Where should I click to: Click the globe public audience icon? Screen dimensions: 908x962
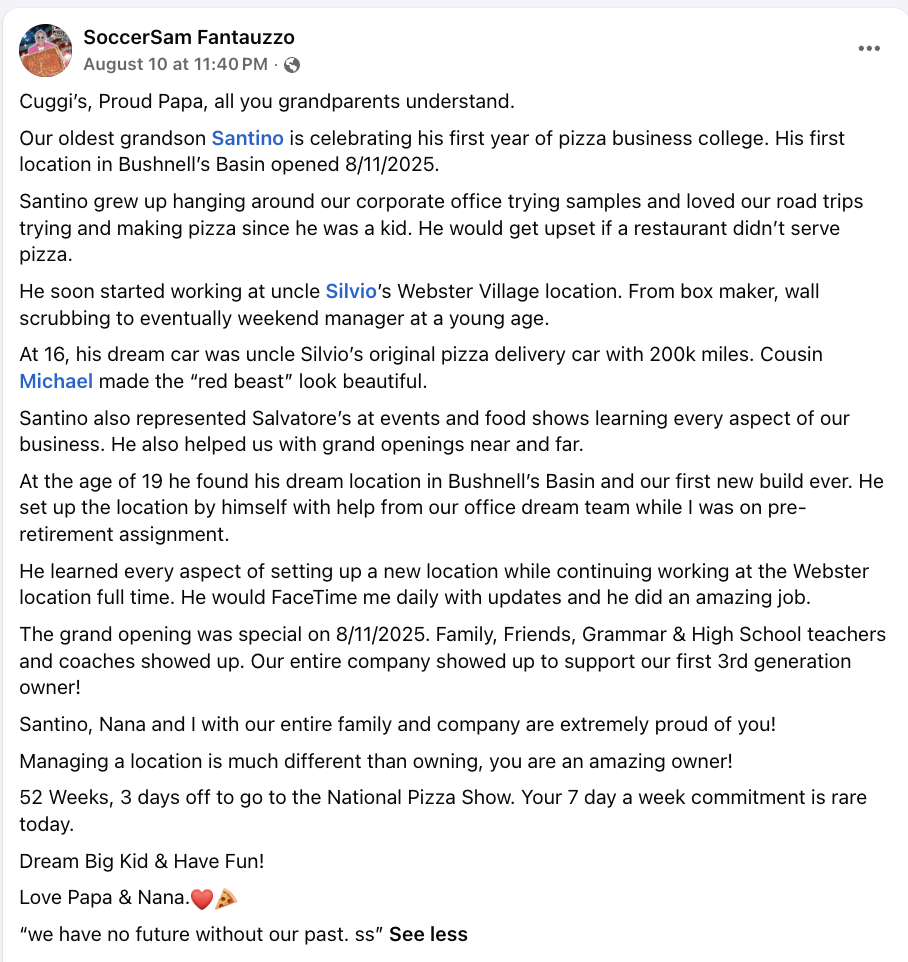click(x=292, y=64)
